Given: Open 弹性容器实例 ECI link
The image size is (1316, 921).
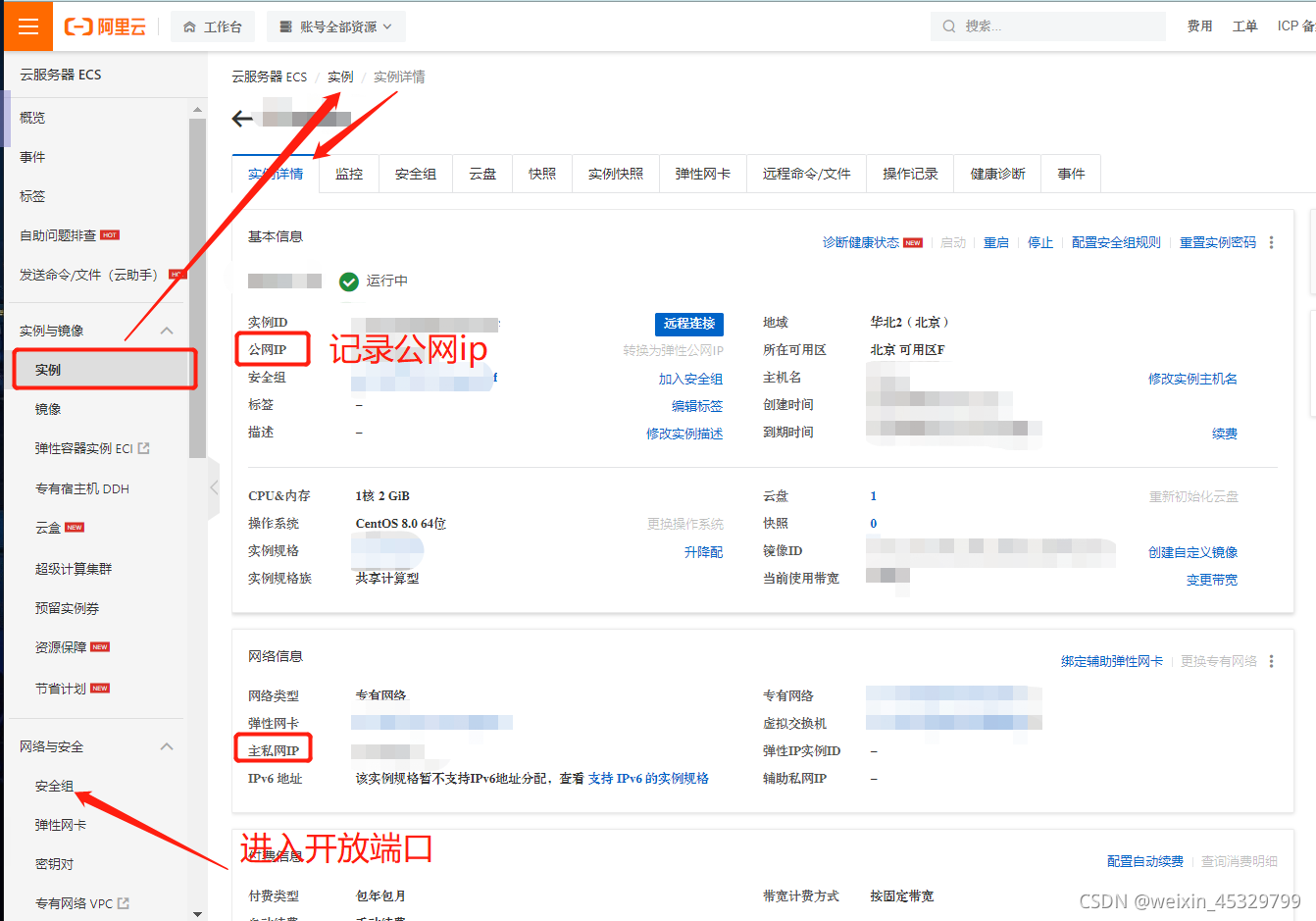Looking at the screenshot, I should (x=92, y=448).
